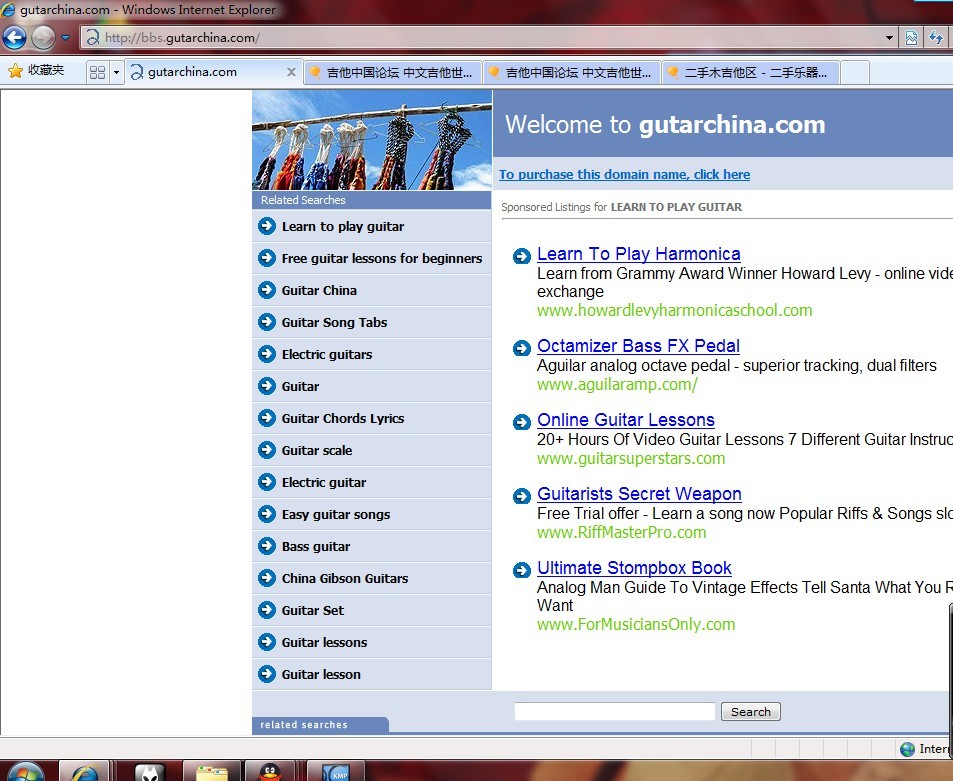953x781 pixels.
Task: Click bullet icon next to Learn To Play Harmonica
Action: [521, 257]
